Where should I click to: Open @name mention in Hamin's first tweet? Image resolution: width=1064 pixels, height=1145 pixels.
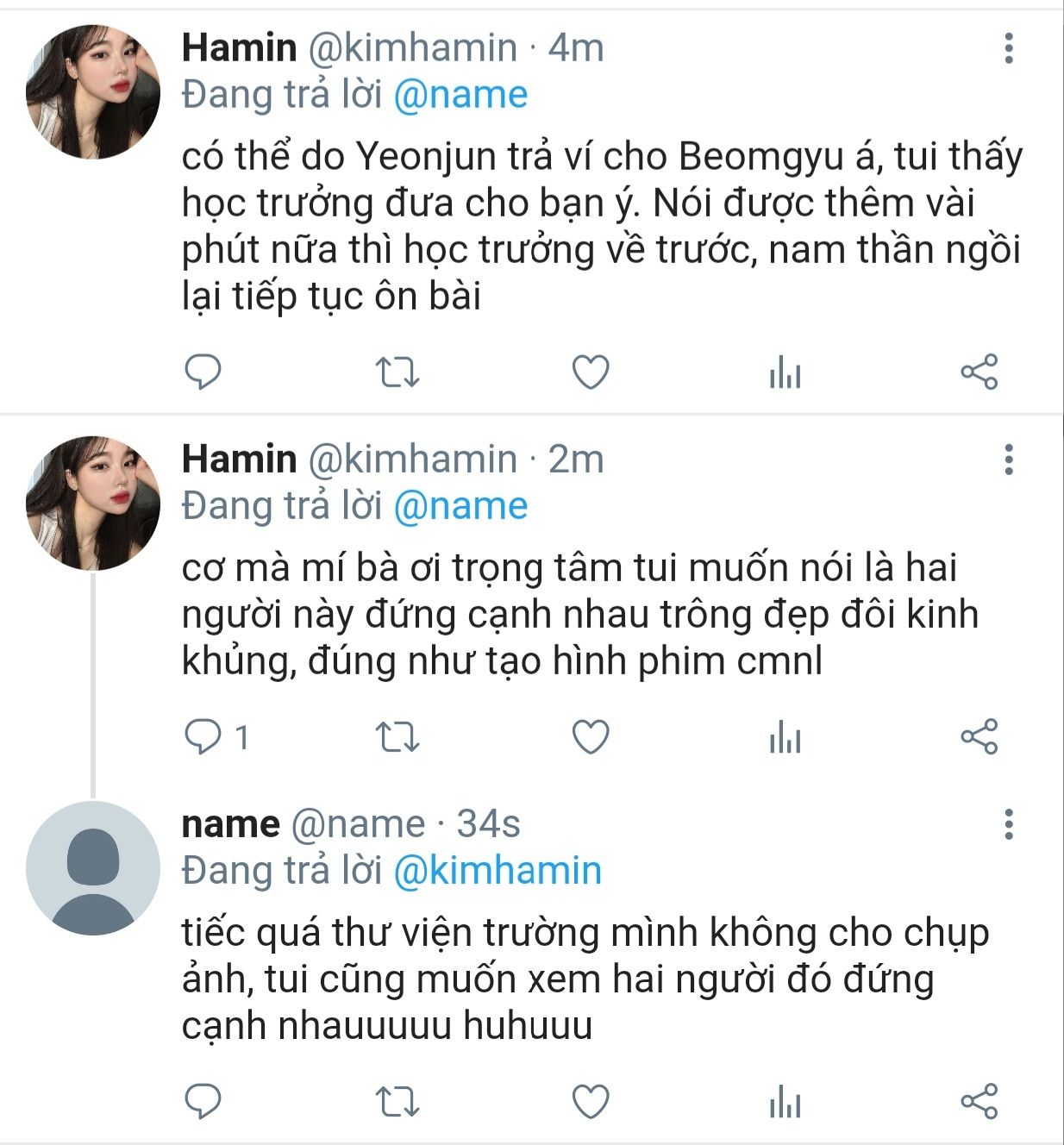pyautogui.click(x=460, y=95)
